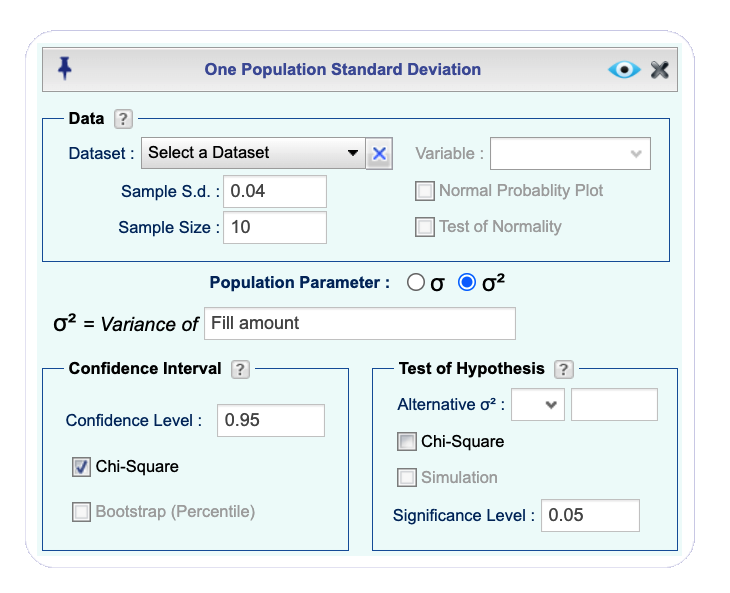Click the Confidence Level input field
This screenshot has width=730, height=593.
pyautogui.click(x=270, y=420)
